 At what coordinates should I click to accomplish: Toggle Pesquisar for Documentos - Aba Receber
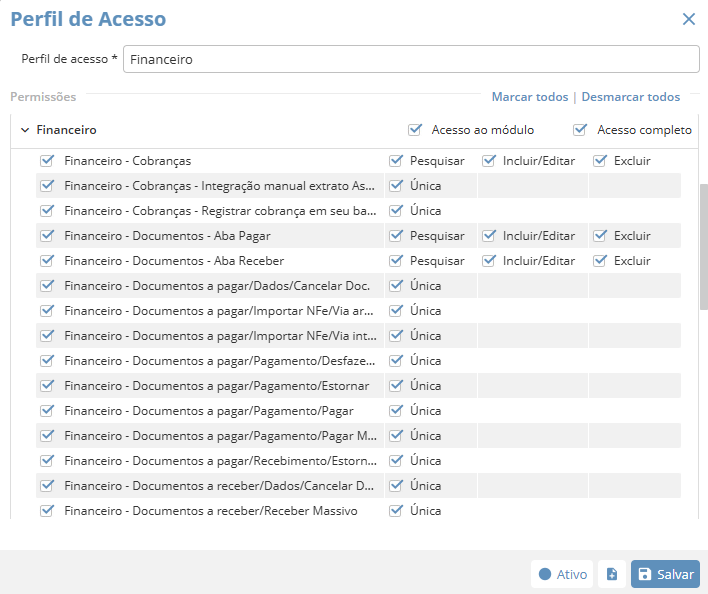tap(396, 261)
